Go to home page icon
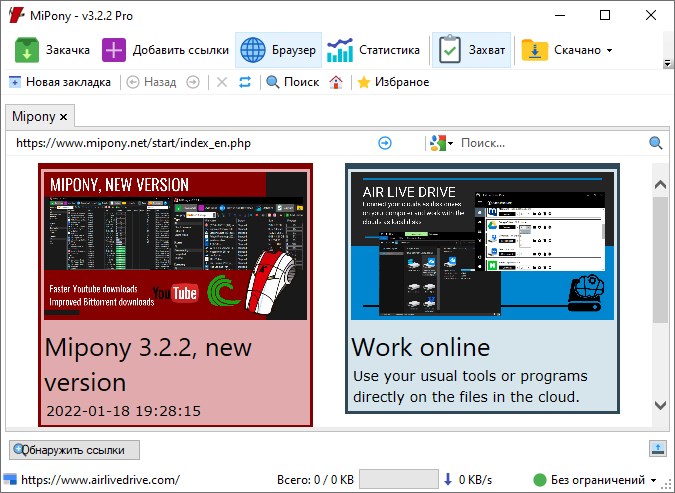The width and height of the screenshot is (675, 493). tap(336, 82)
